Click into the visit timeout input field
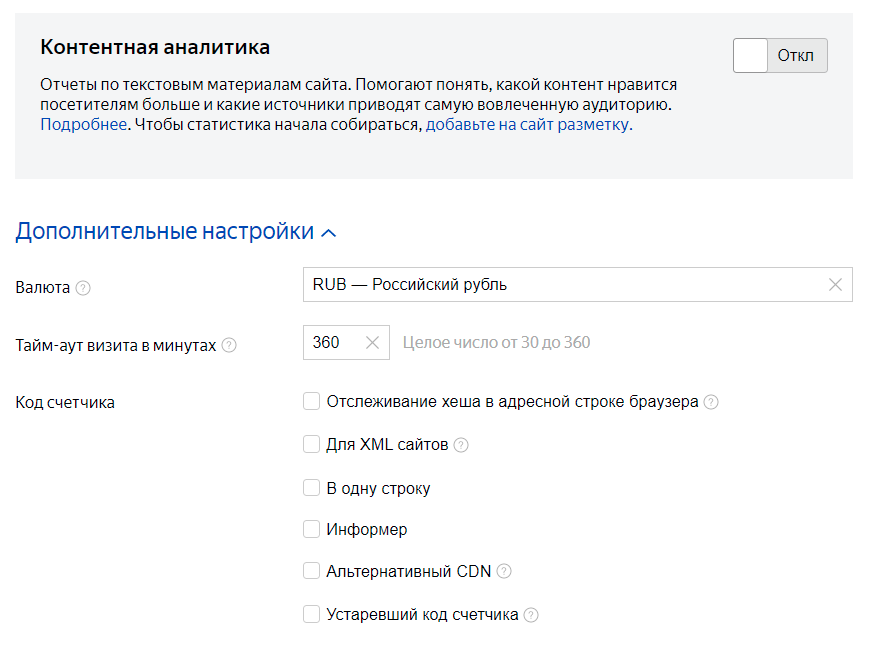The width and height of the screenshot is (872, 663). pos(330,343)
